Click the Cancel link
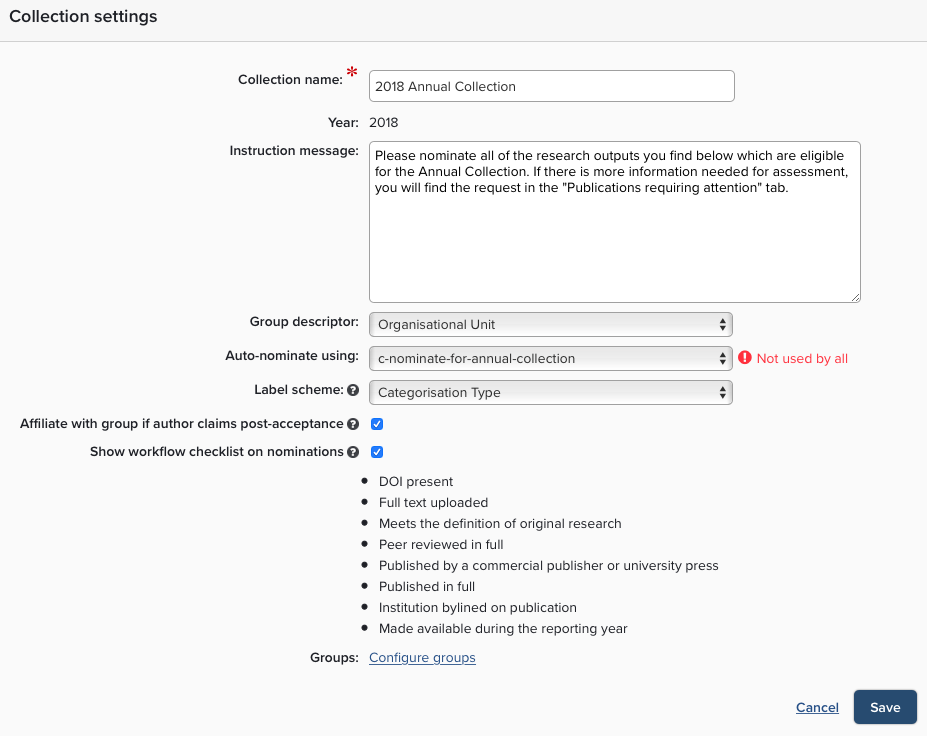Screen dimensions: 927x736 pos(817,707)
